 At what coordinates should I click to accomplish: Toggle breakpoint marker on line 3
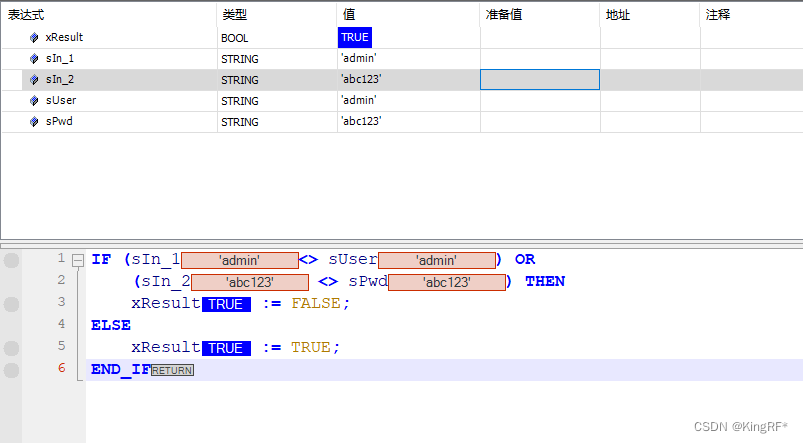11,304
